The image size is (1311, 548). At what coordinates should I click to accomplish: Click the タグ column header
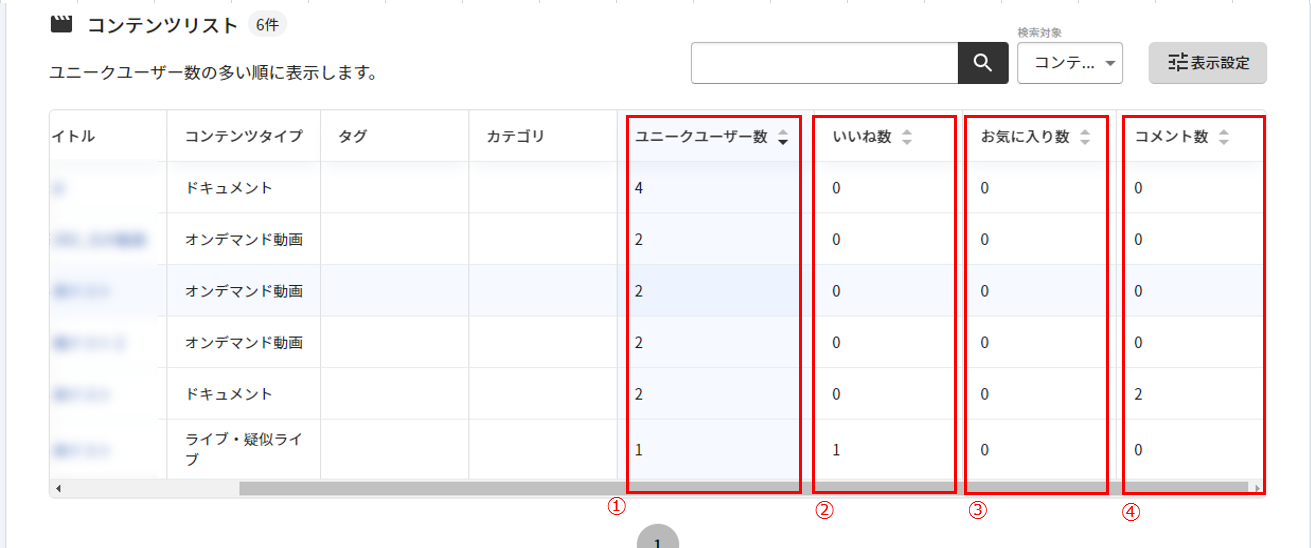coord(352,137)
